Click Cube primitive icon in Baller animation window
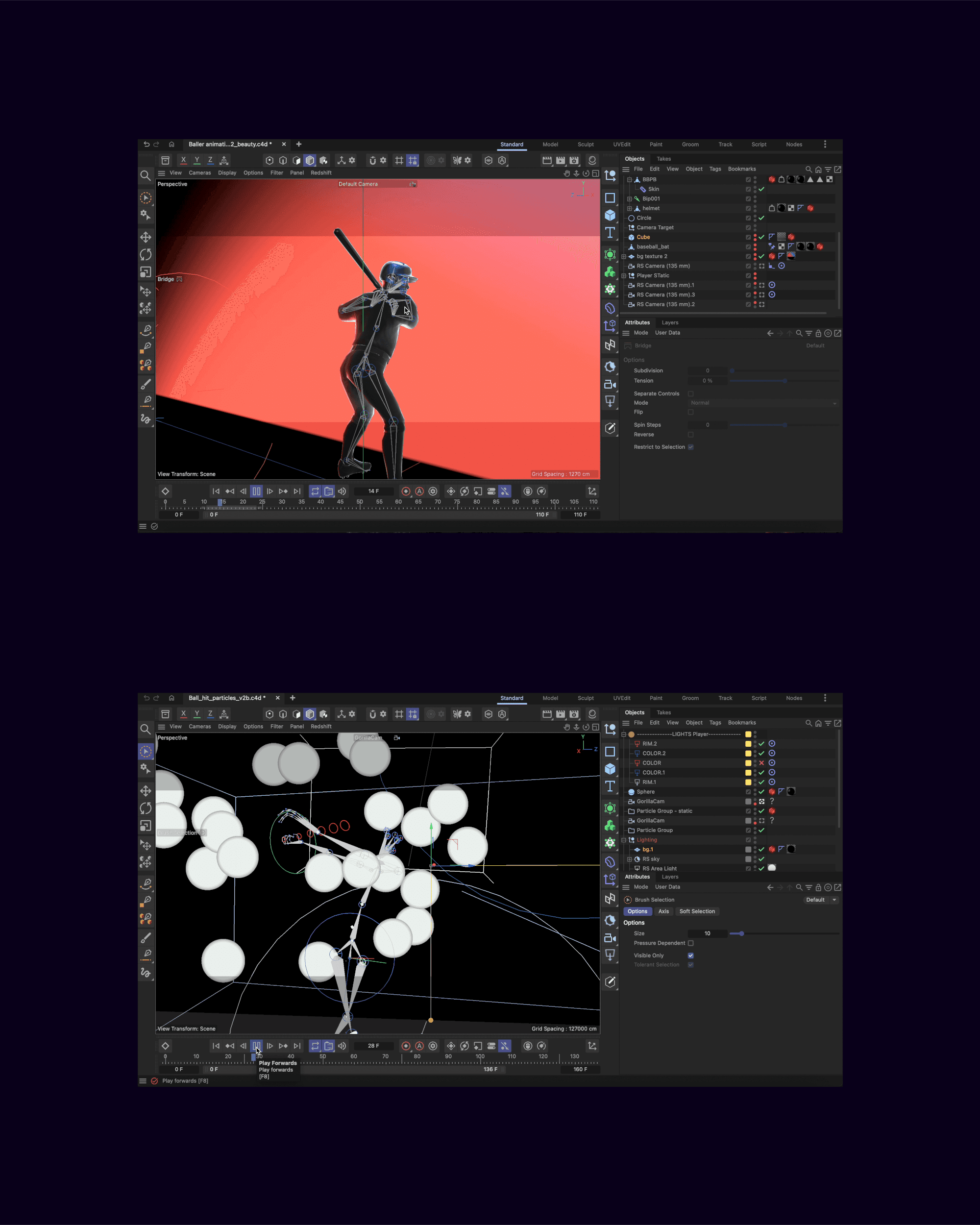The width and height of the screenshot is (980, 1225). (610, 215)
